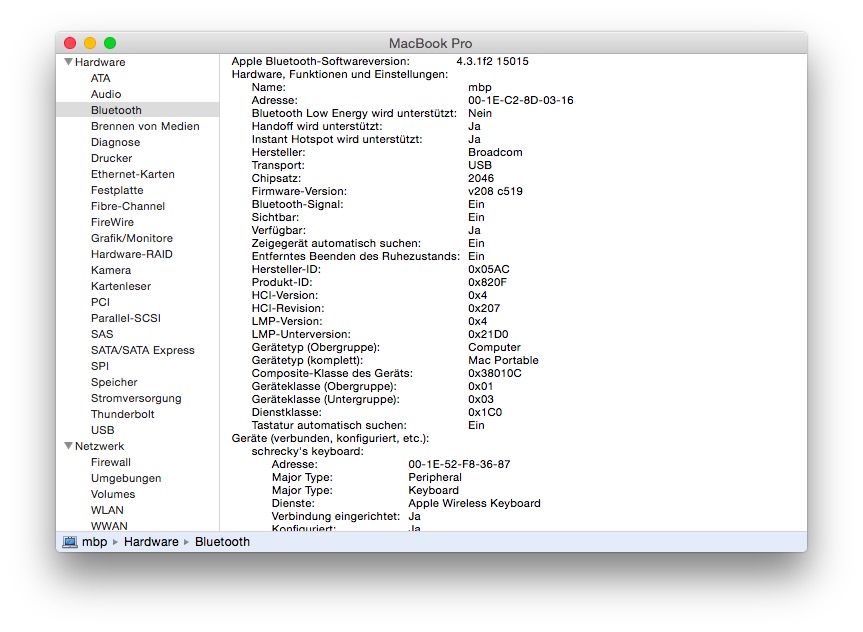Choose Firewall under Netzwerk

coord(111,462)
